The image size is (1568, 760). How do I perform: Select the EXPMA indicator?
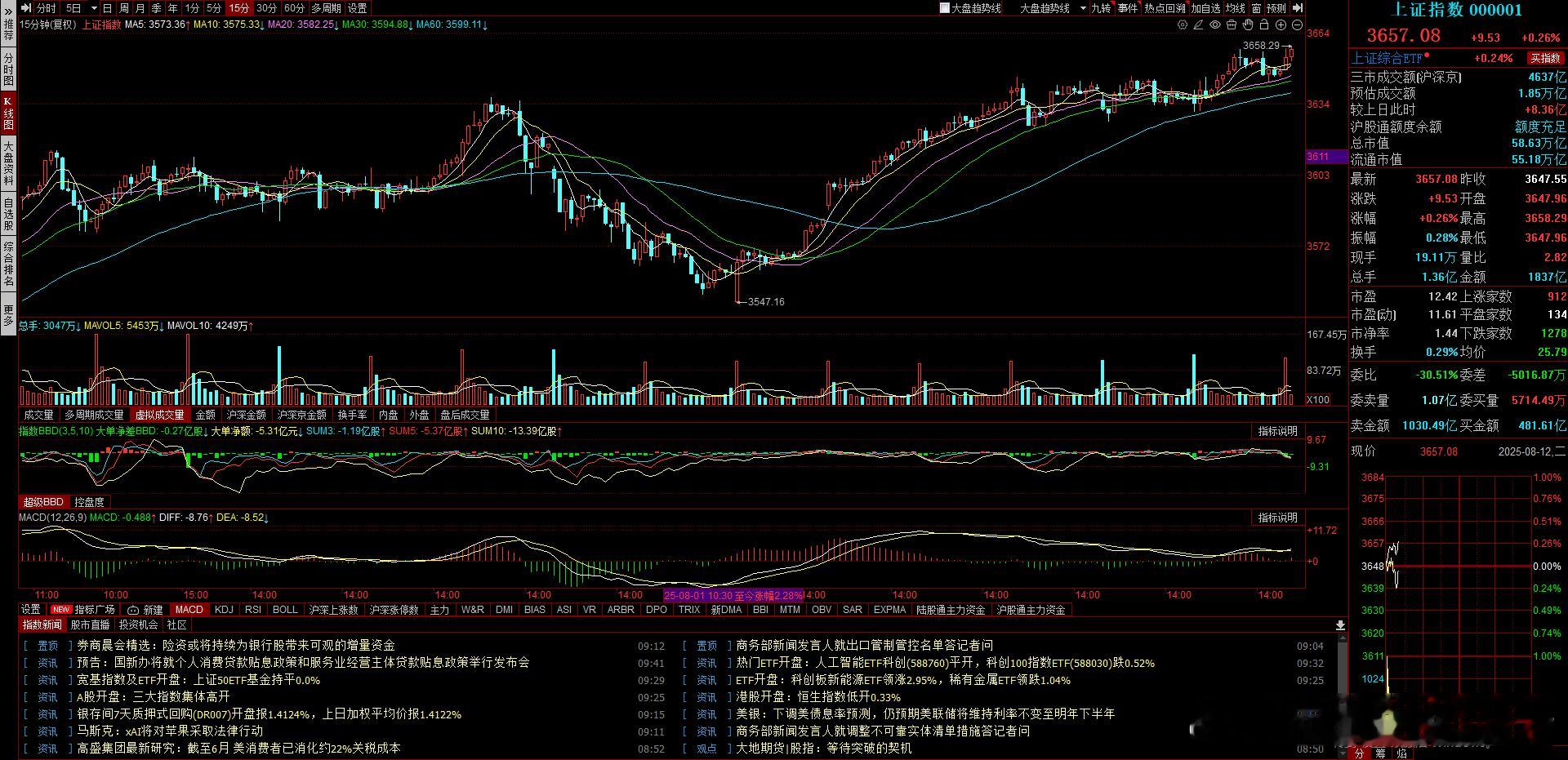[889, 610]
